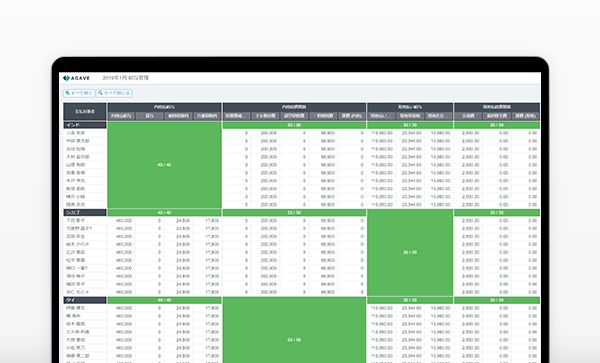Click the 支払対象者 header cell

85,112
